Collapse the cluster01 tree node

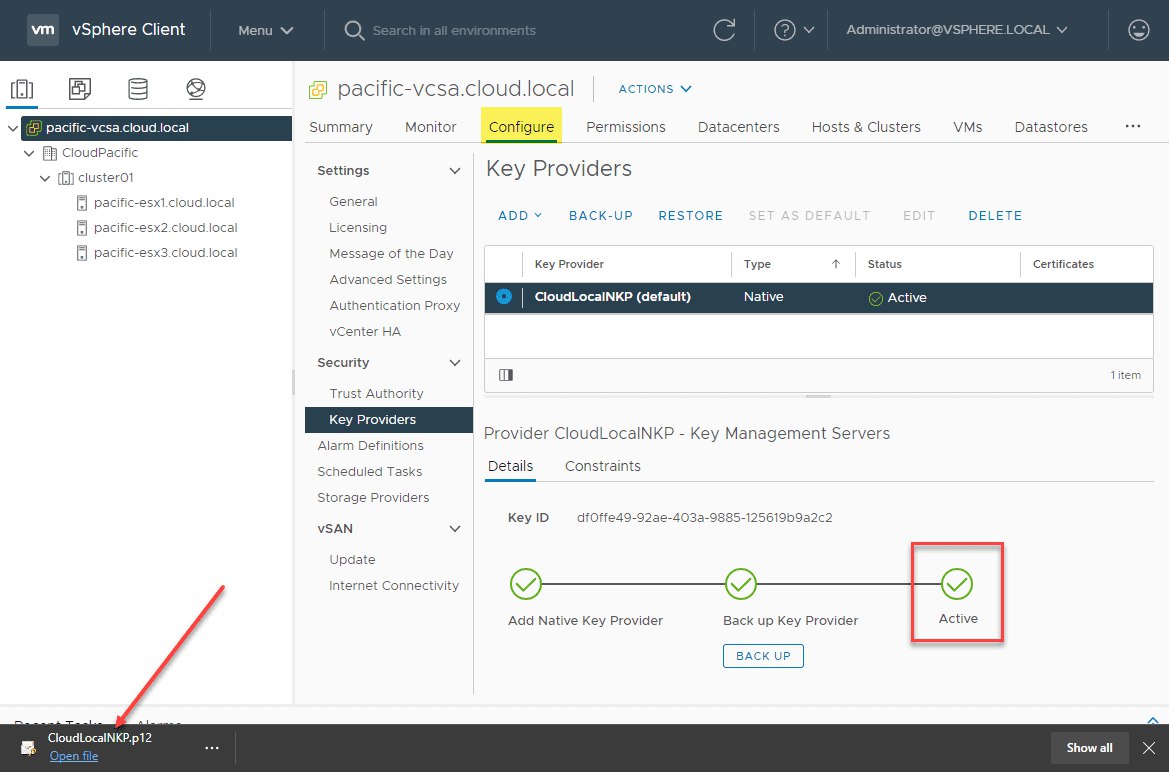pyautogui.click(x=45, y=178)
